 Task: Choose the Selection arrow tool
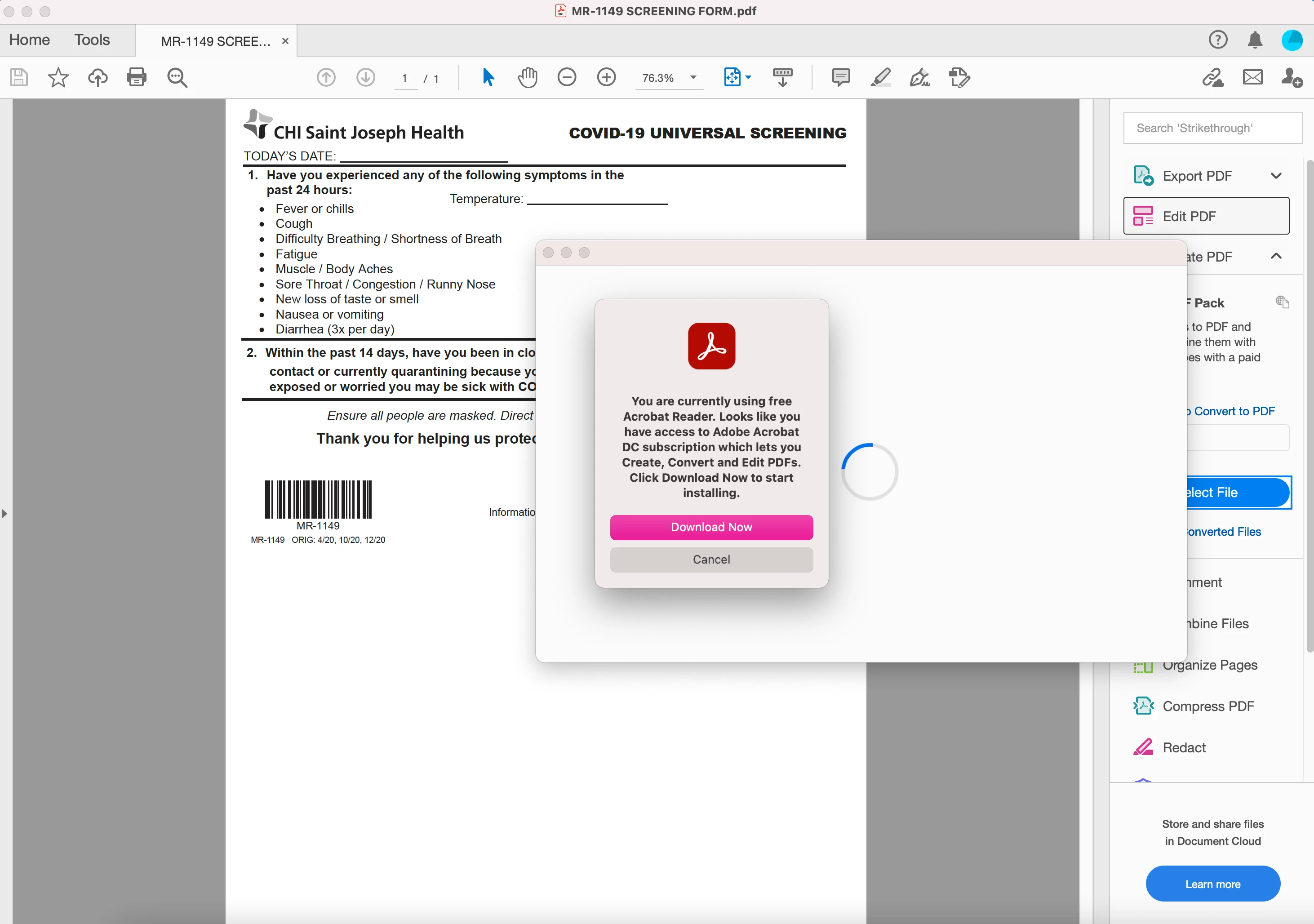pyautogui.click(x=488, y=77)
